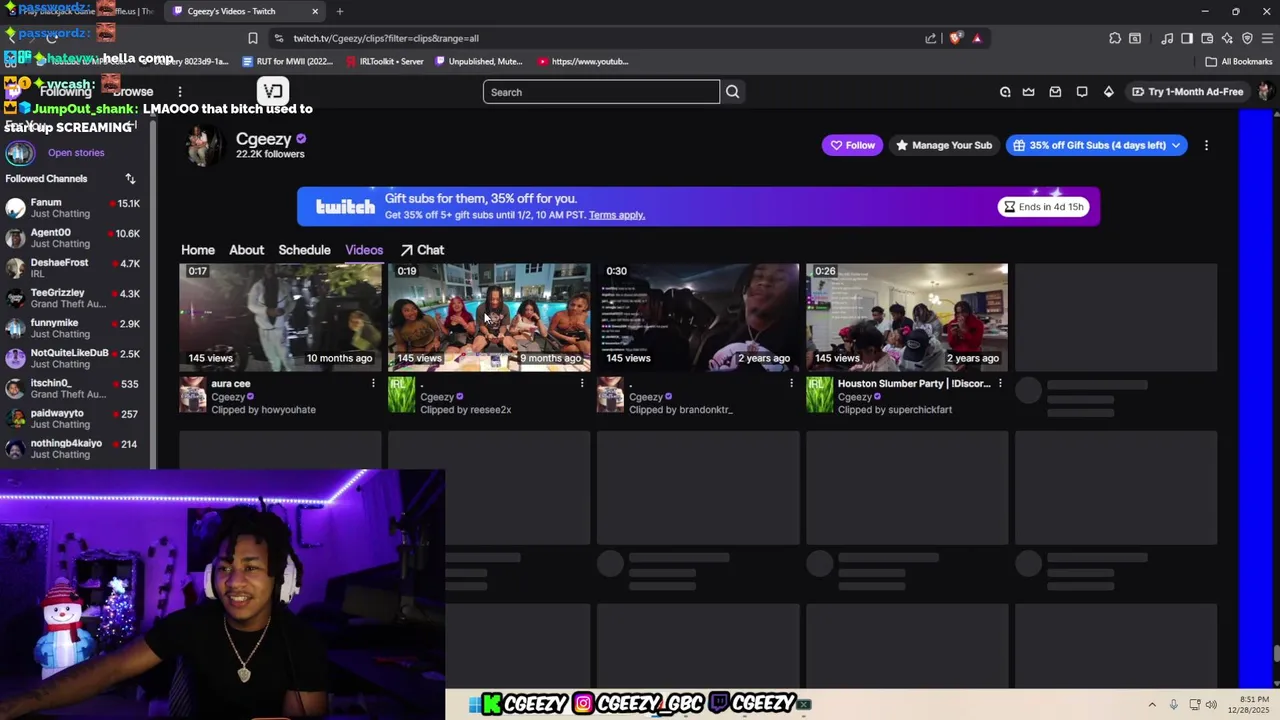Click into the Twitch Search field
Viewport: 1280px width, 720px height.
pyautogui.click(x=601, y=92)
